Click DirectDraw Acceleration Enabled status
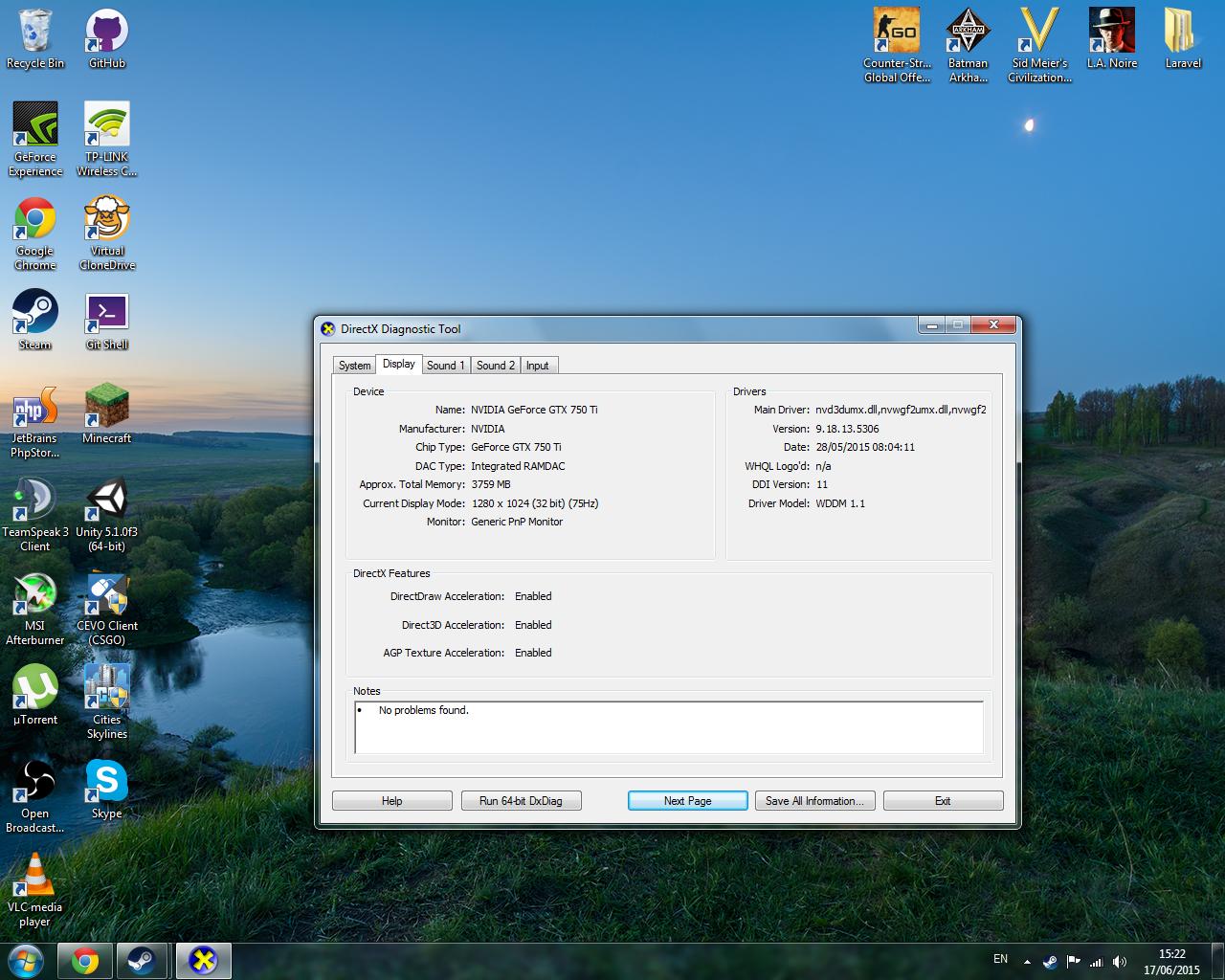The width and height of the screenshot is (1225, 980). coord(533,596)
